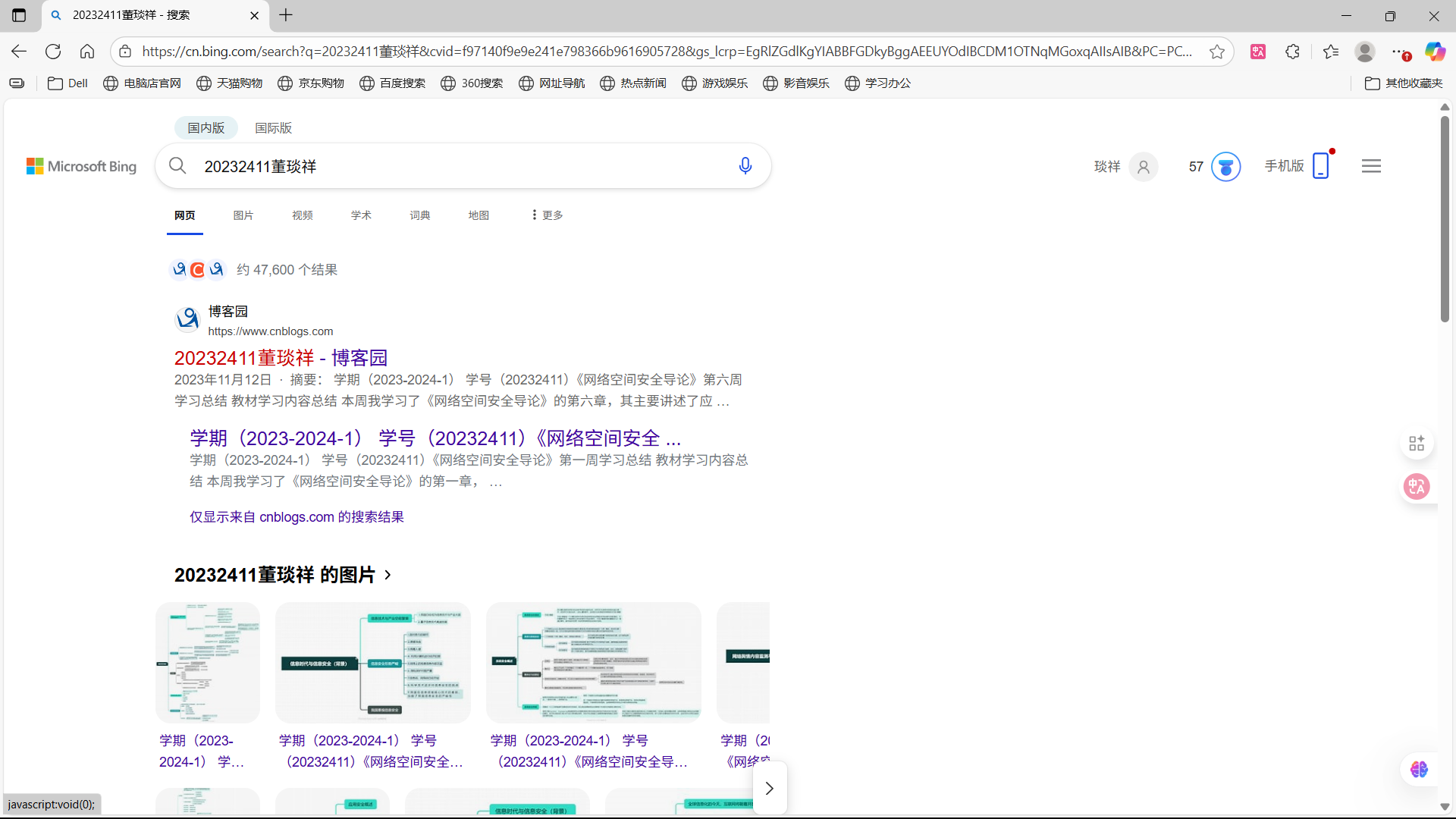Click the microphone voice search icon

745,166
